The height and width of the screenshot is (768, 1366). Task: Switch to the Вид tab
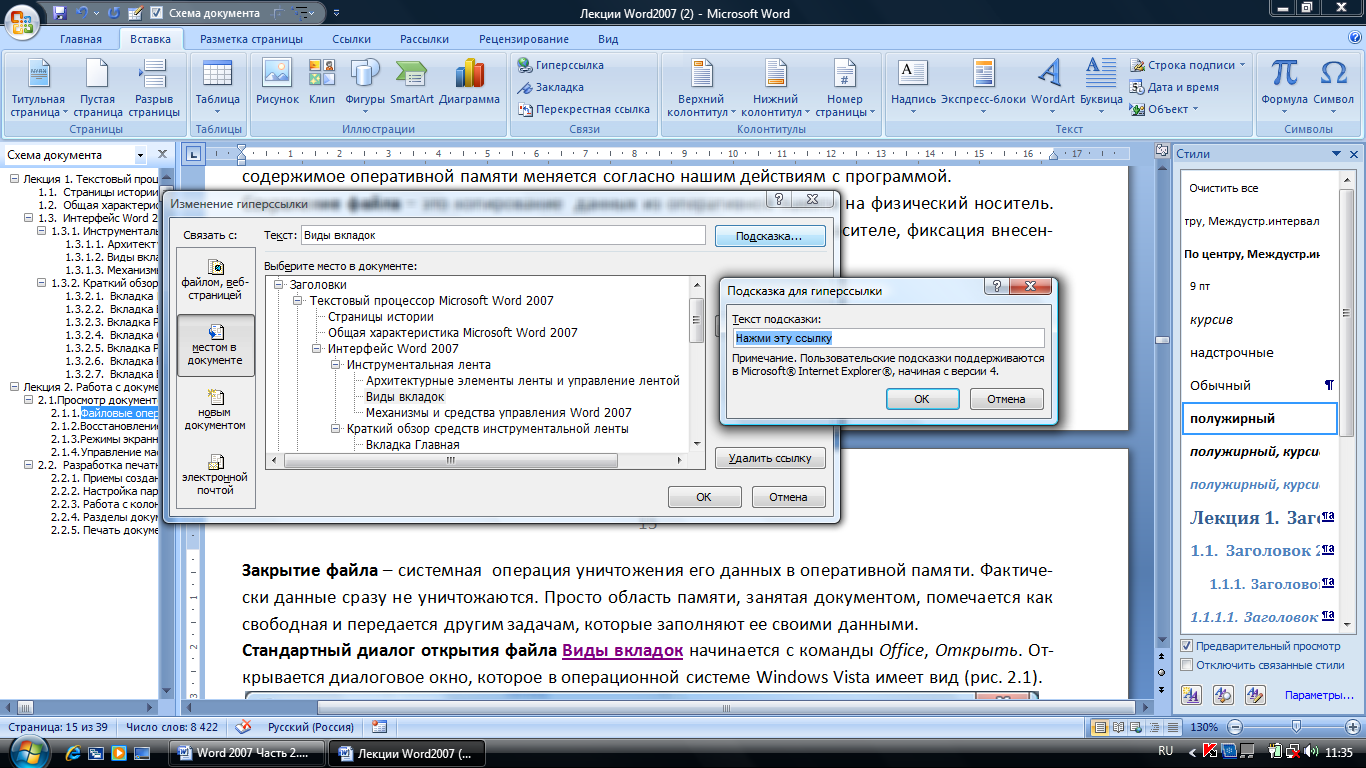(608, 40)
